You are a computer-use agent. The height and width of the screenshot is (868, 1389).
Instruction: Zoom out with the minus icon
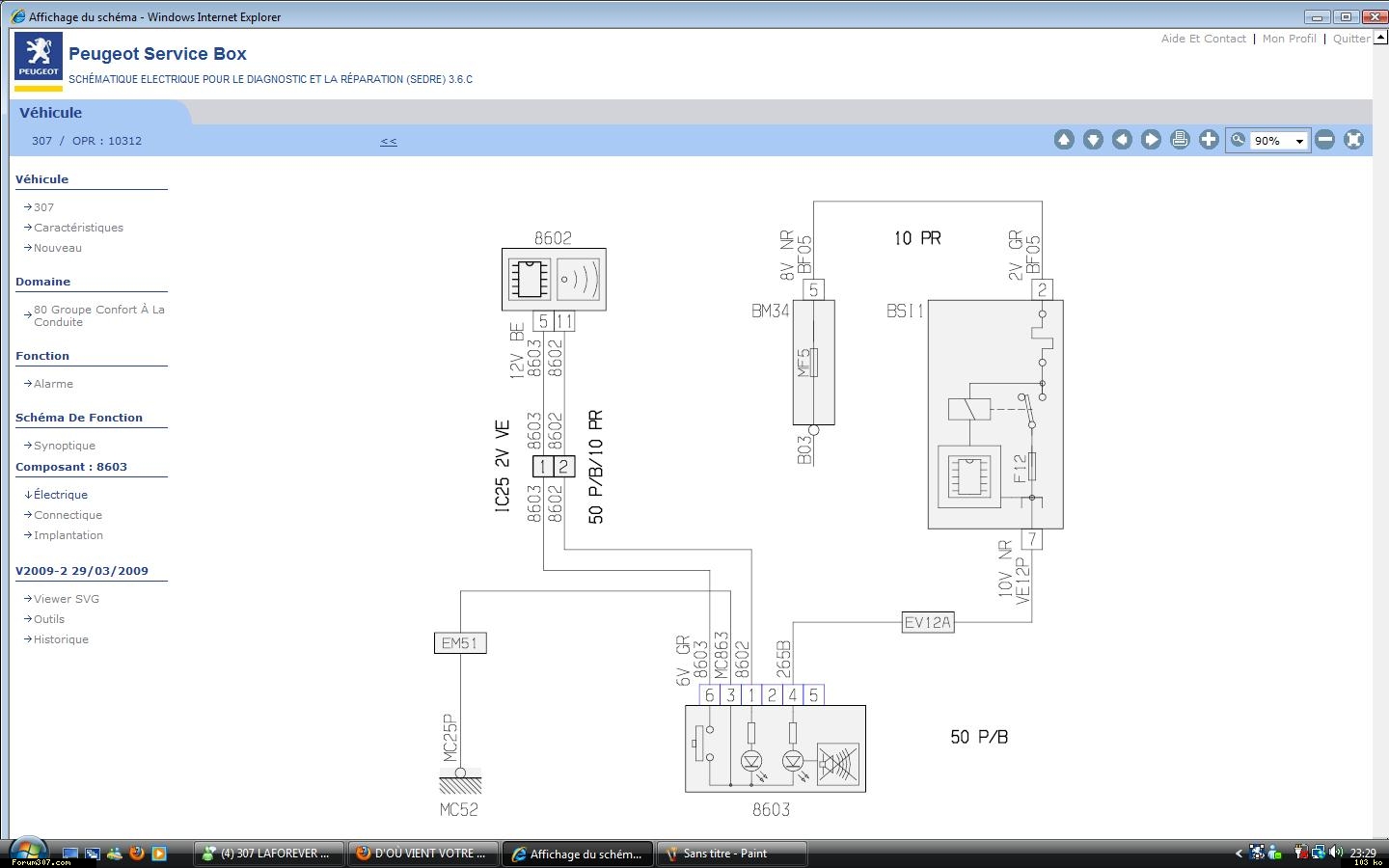(x=1325, y=140)
